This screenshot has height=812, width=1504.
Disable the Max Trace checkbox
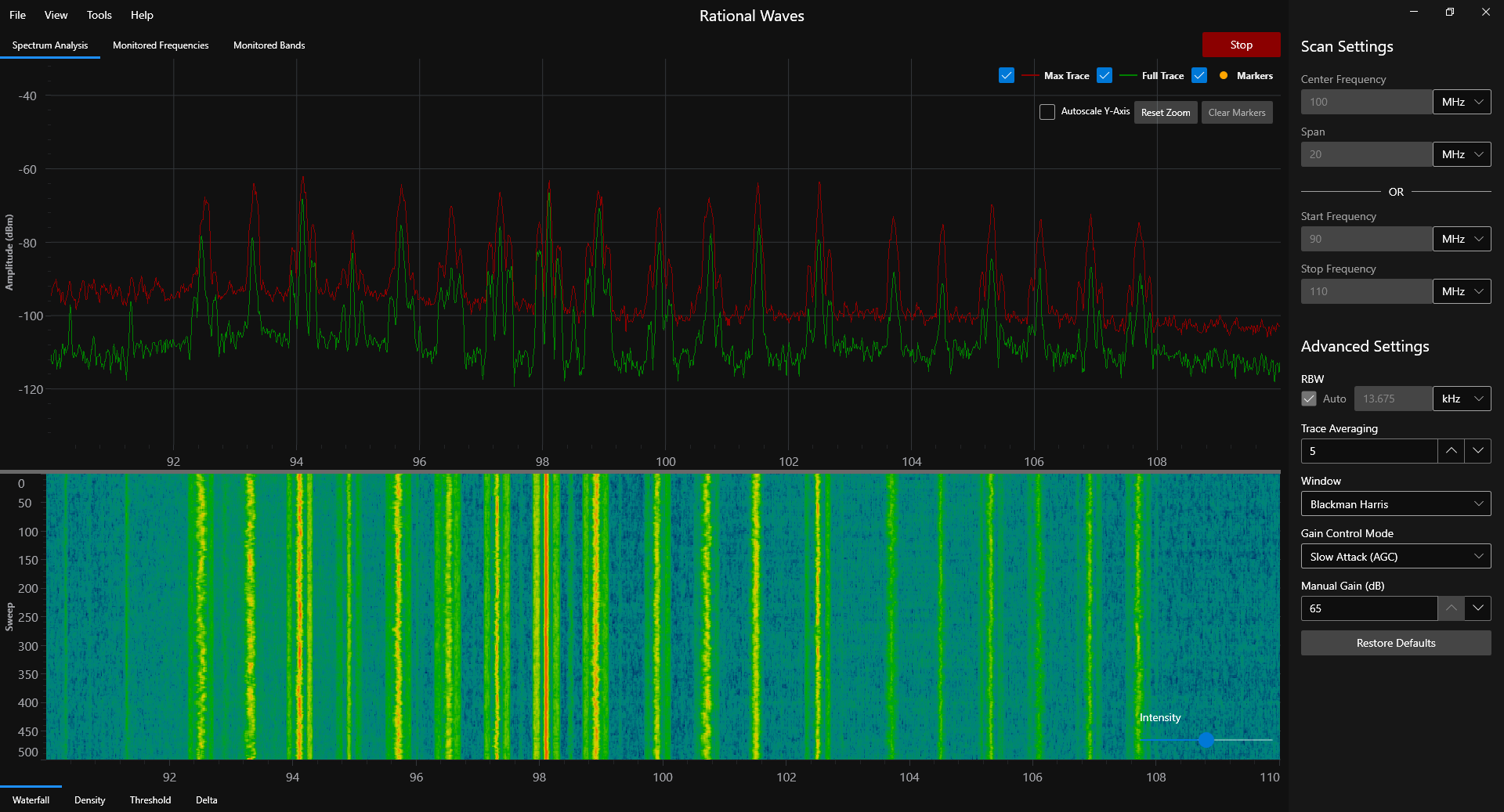pos(1007,75)
